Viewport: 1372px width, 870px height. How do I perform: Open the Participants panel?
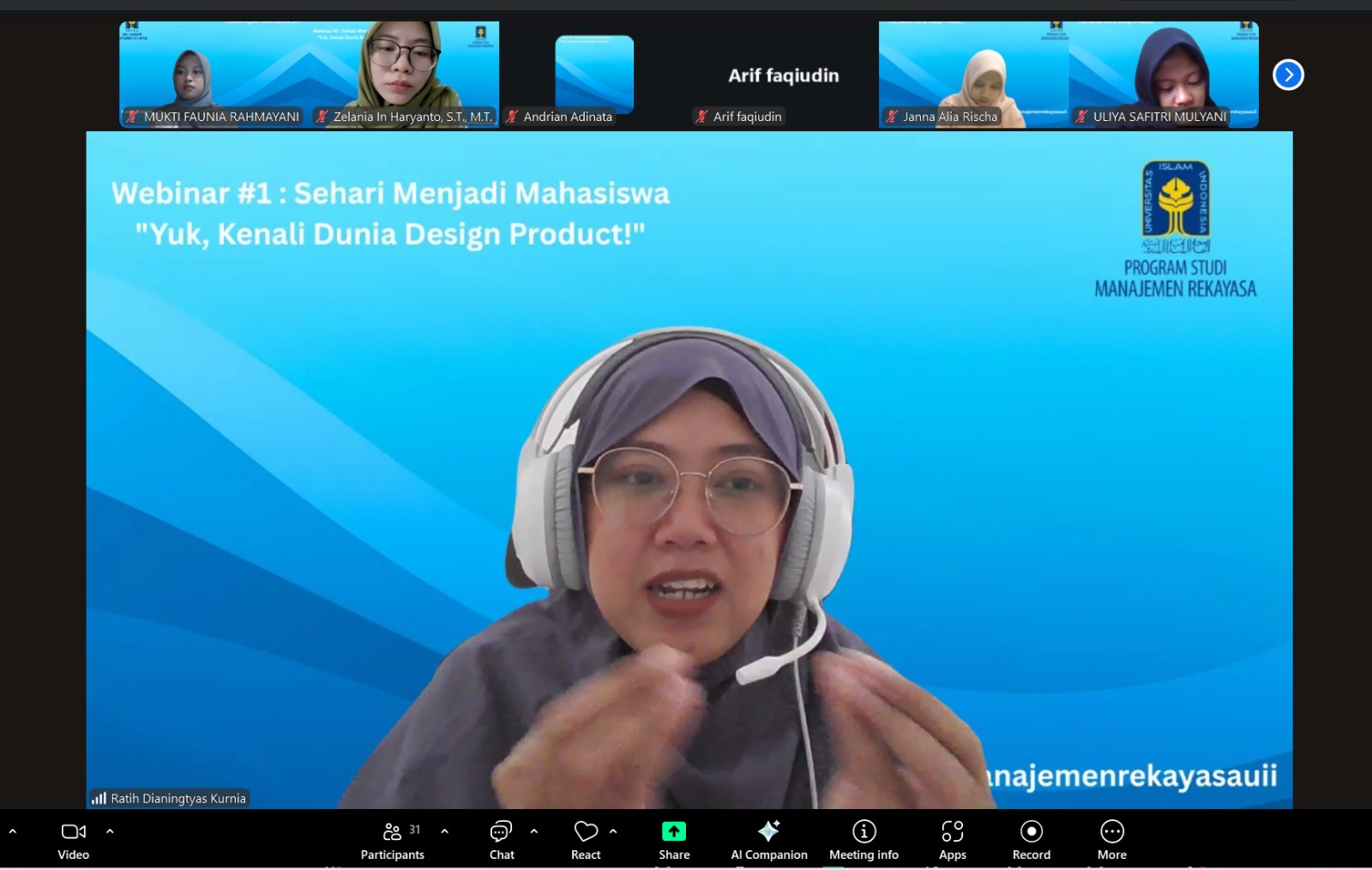393,831
